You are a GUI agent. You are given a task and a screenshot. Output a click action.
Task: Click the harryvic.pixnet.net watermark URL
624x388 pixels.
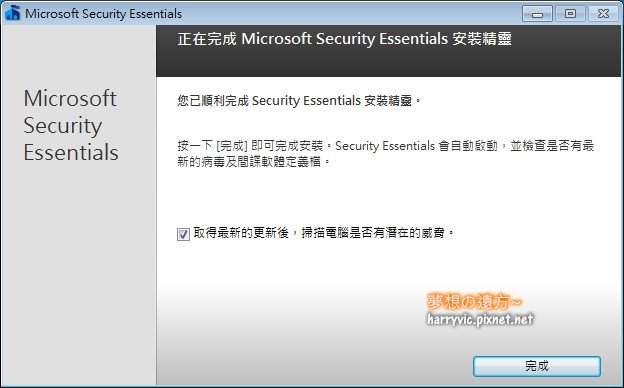pyautogui.click(x=480, y=319)
